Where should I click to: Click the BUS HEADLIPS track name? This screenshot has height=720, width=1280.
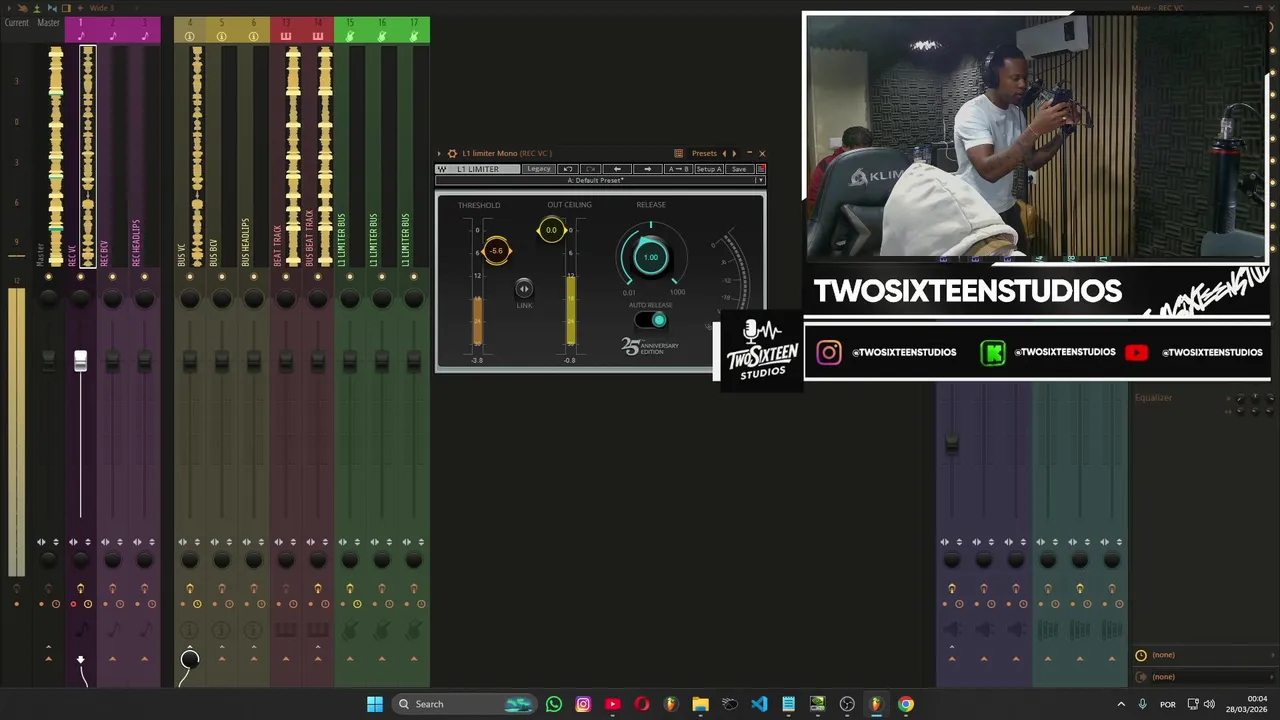[246, 242]
